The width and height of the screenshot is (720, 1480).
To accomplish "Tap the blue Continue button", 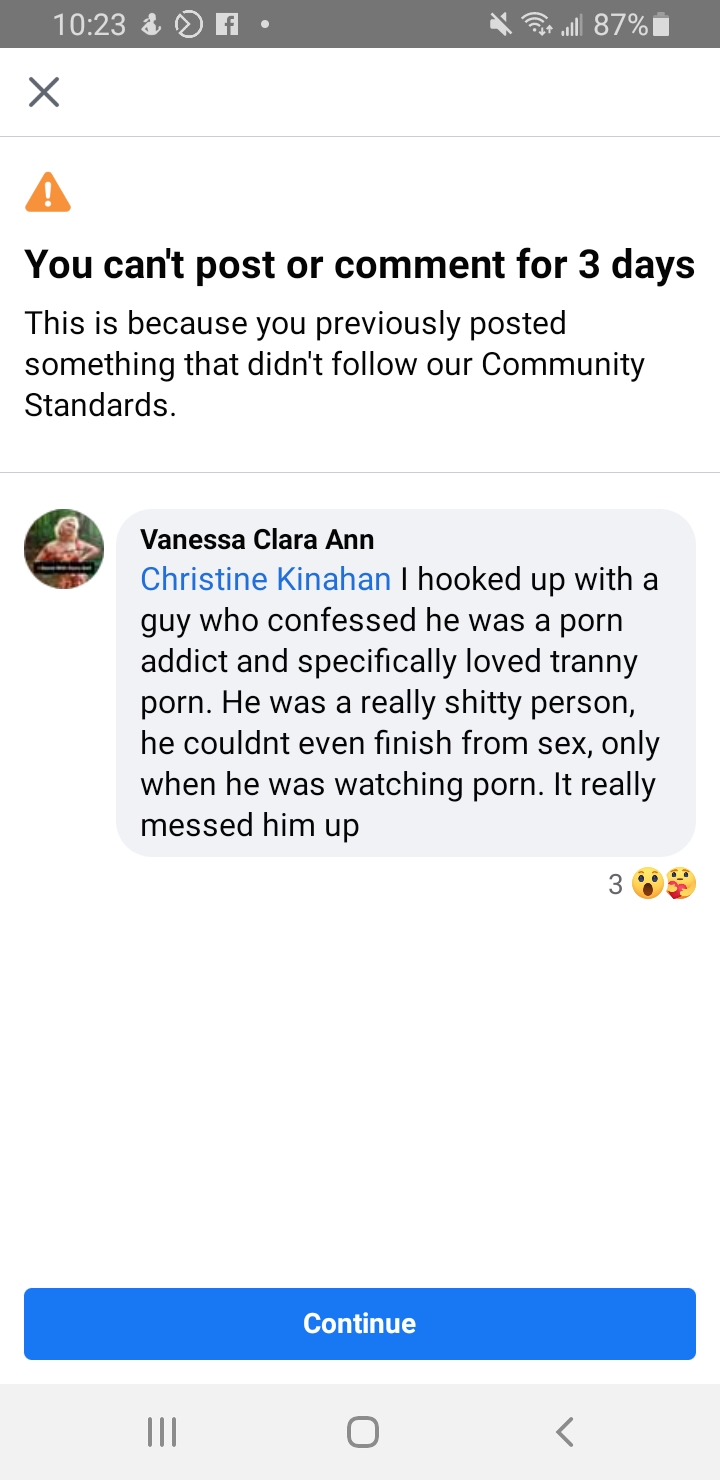I will tap(360, 1324).
